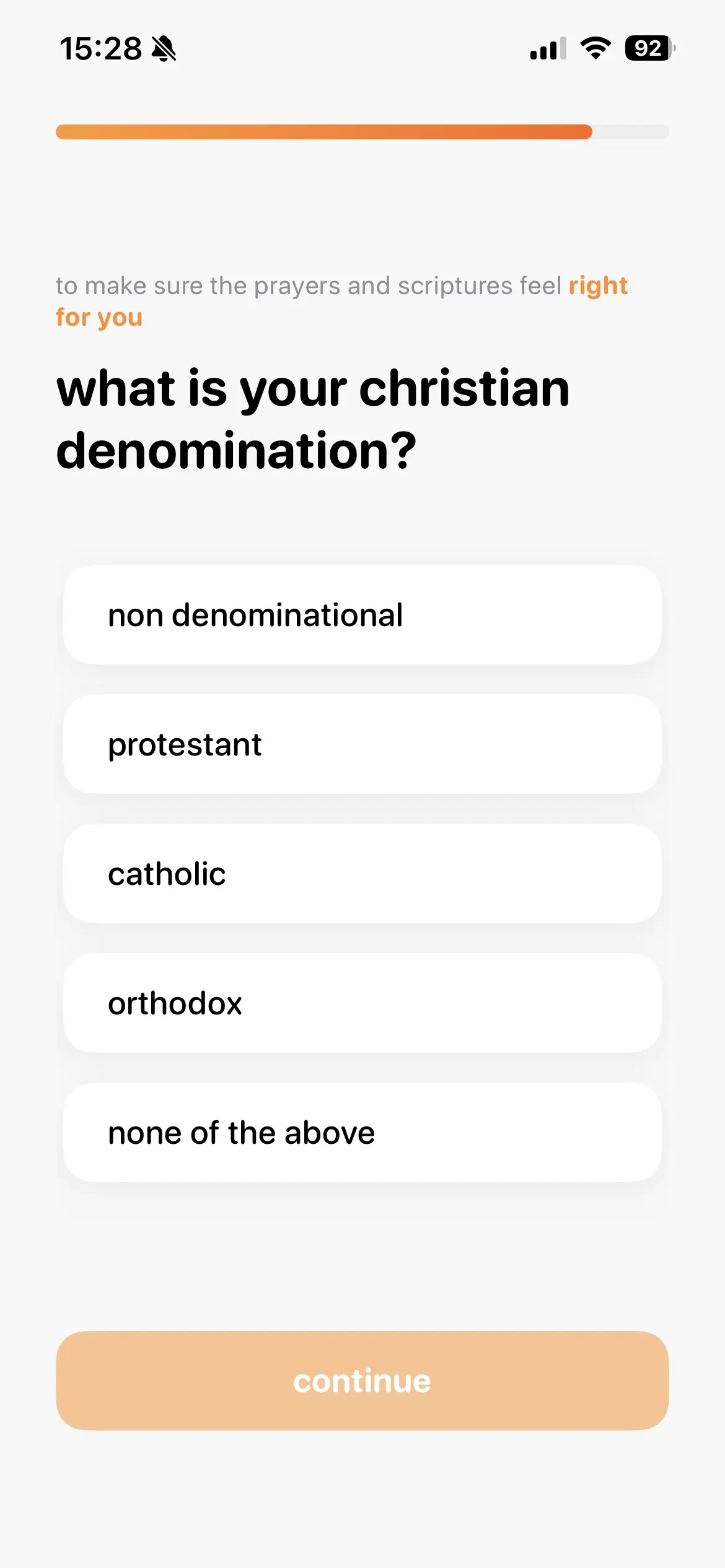725x1568 pixels.
Task: Tap the Wi-Fi status icon
Action: (595, 48)
